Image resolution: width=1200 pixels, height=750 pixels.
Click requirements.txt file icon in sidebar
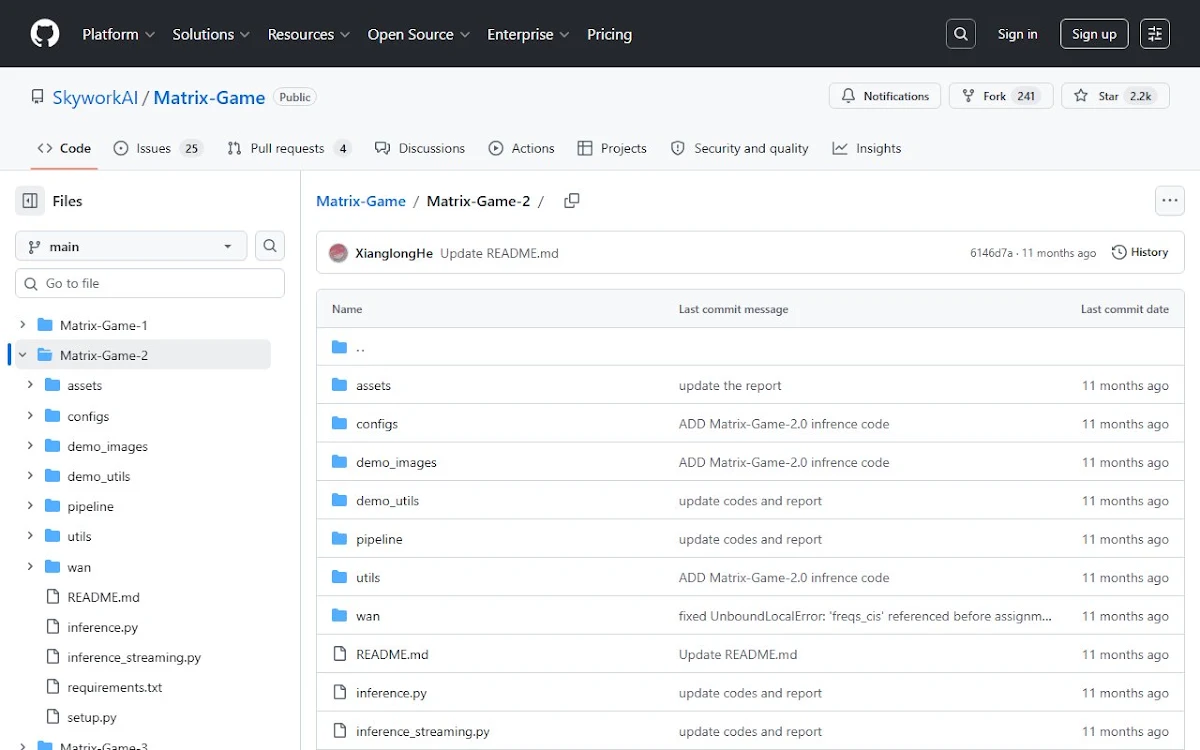pos(53,687)
